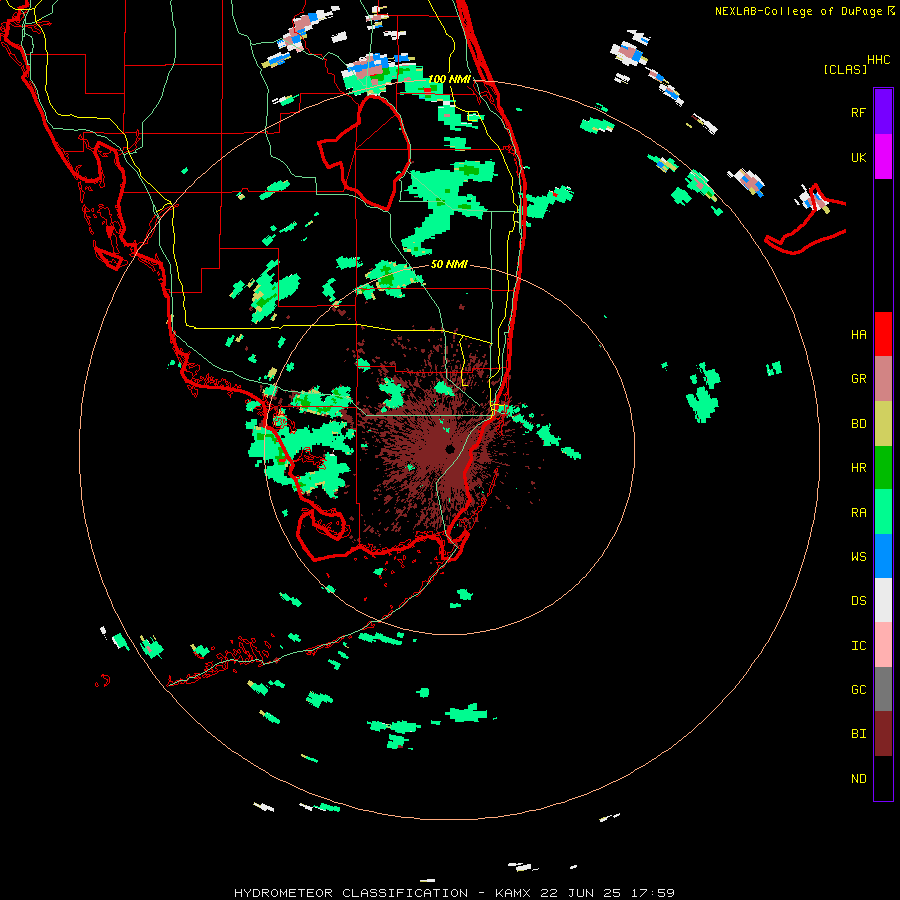Click the 50 NMI range ring label

pyautogui.click(x=449, y=264)
